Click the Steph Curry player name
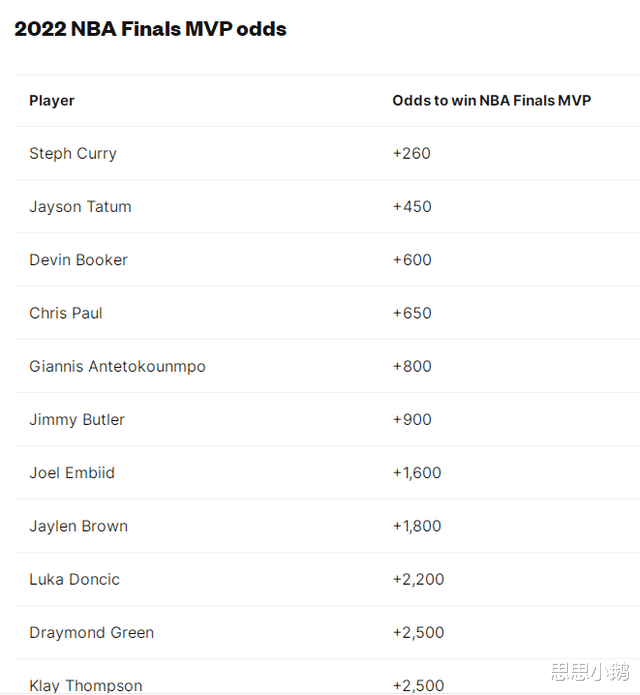640x695 pixels. [x=73, y=154]
